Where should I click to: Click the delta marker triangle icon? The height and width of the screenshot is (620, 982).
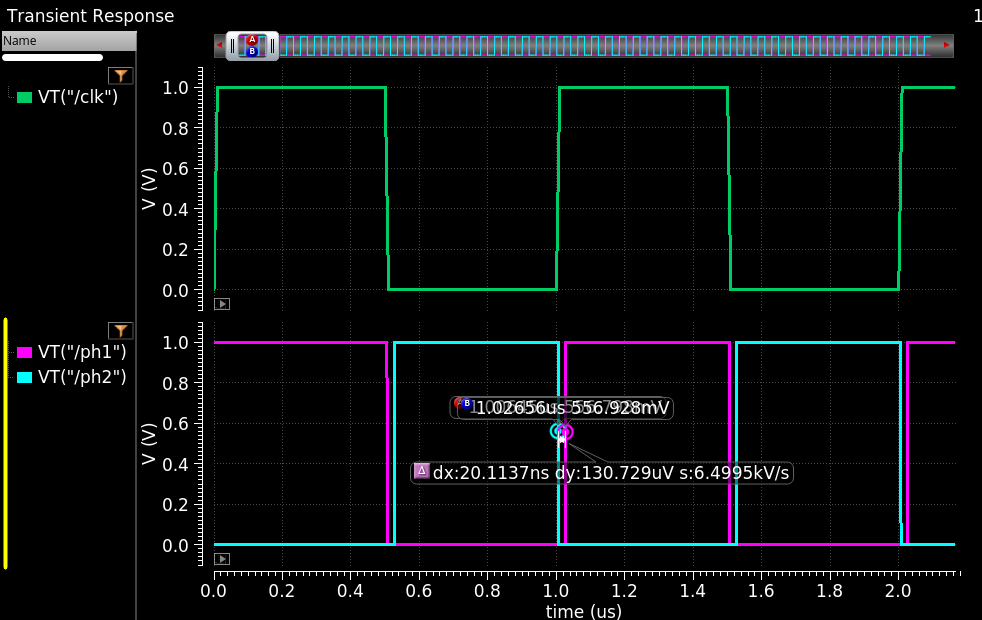click(x=421, y=471)
